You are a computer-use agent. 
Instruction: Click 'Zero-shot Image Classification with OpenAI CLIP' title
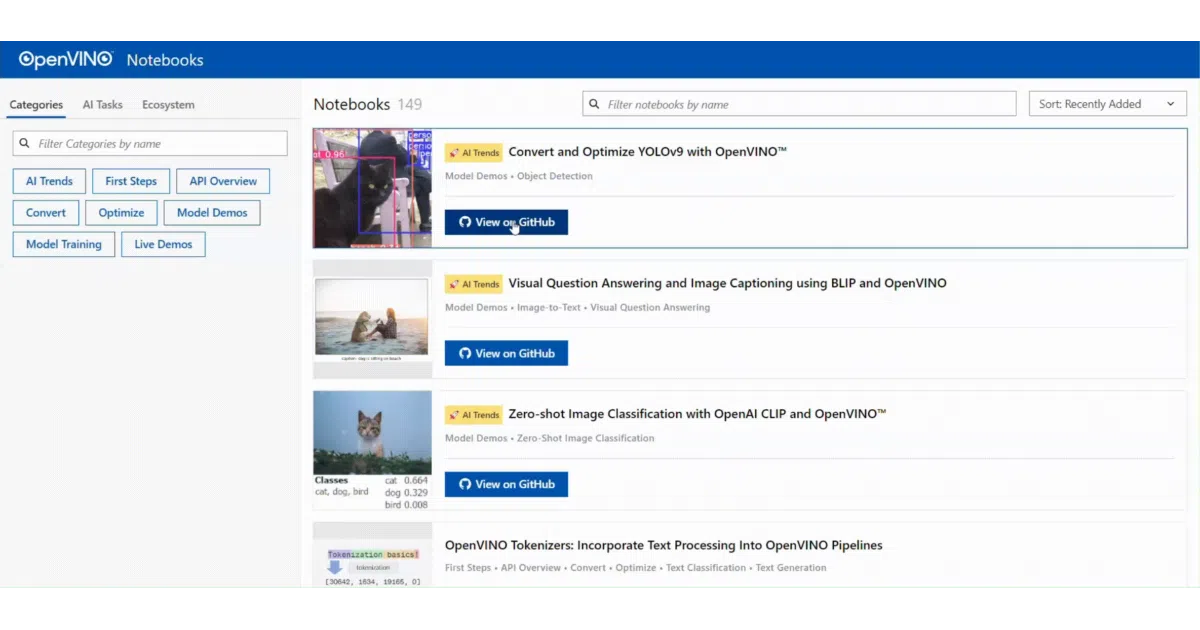coord(697,414)
